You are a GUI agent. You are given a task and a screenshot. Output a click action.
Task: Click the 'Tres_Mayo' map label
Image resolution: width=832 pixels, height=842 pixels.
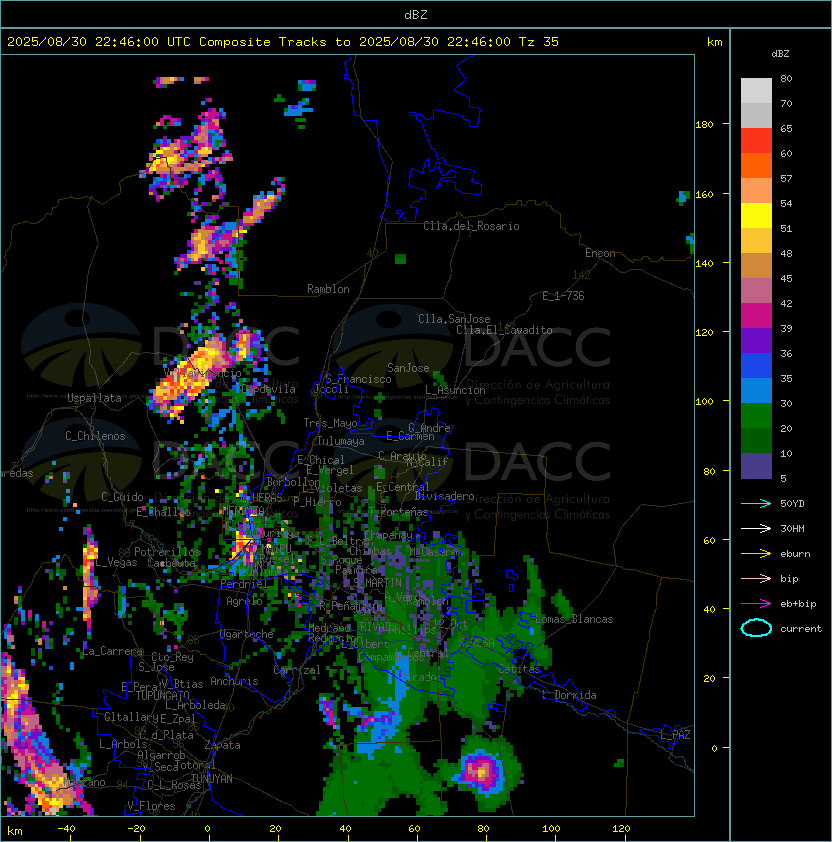[330, 423]
